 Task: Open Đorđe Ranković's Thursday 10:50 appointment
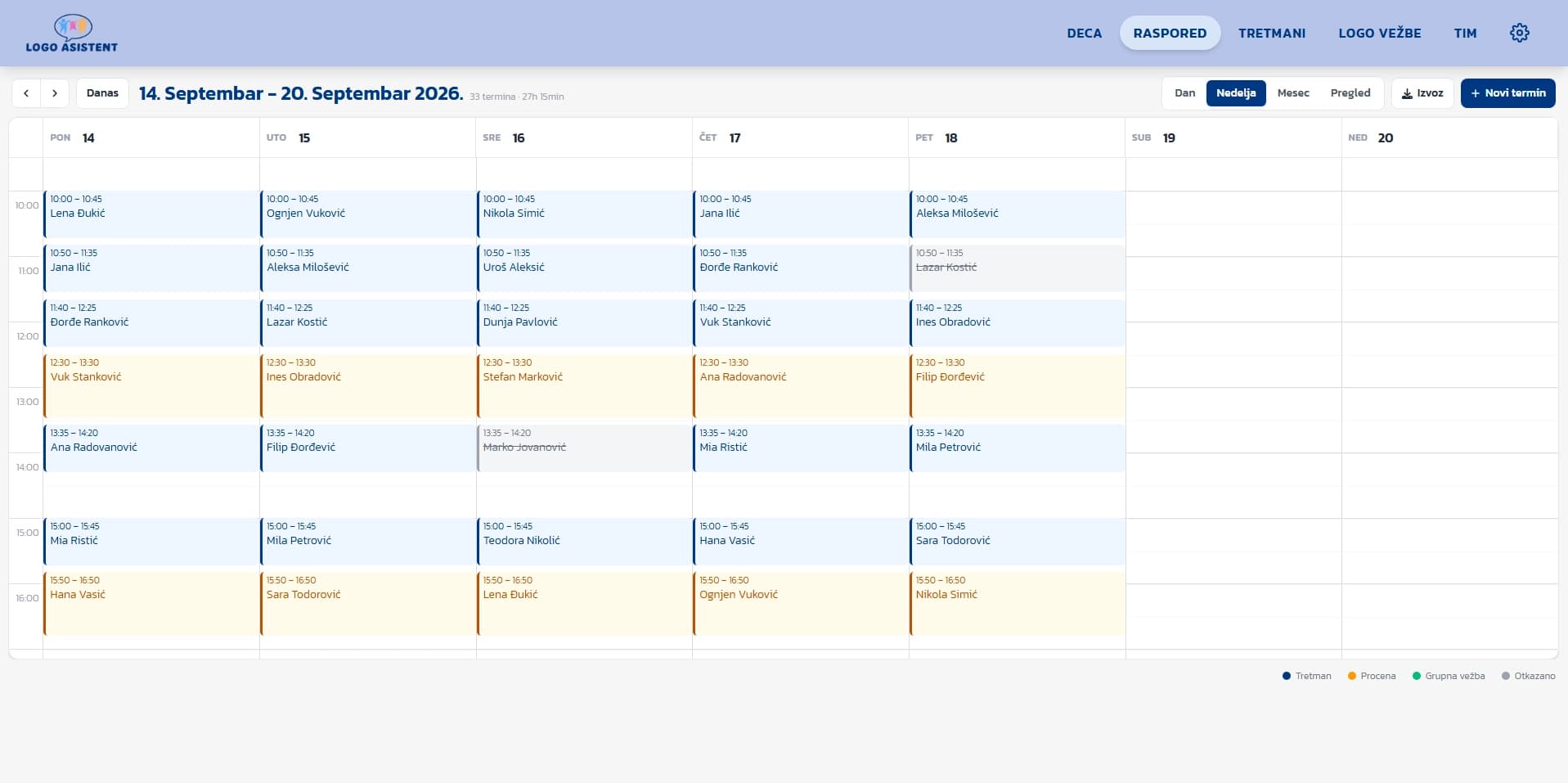pyautogui.click(x=800, y=268)
